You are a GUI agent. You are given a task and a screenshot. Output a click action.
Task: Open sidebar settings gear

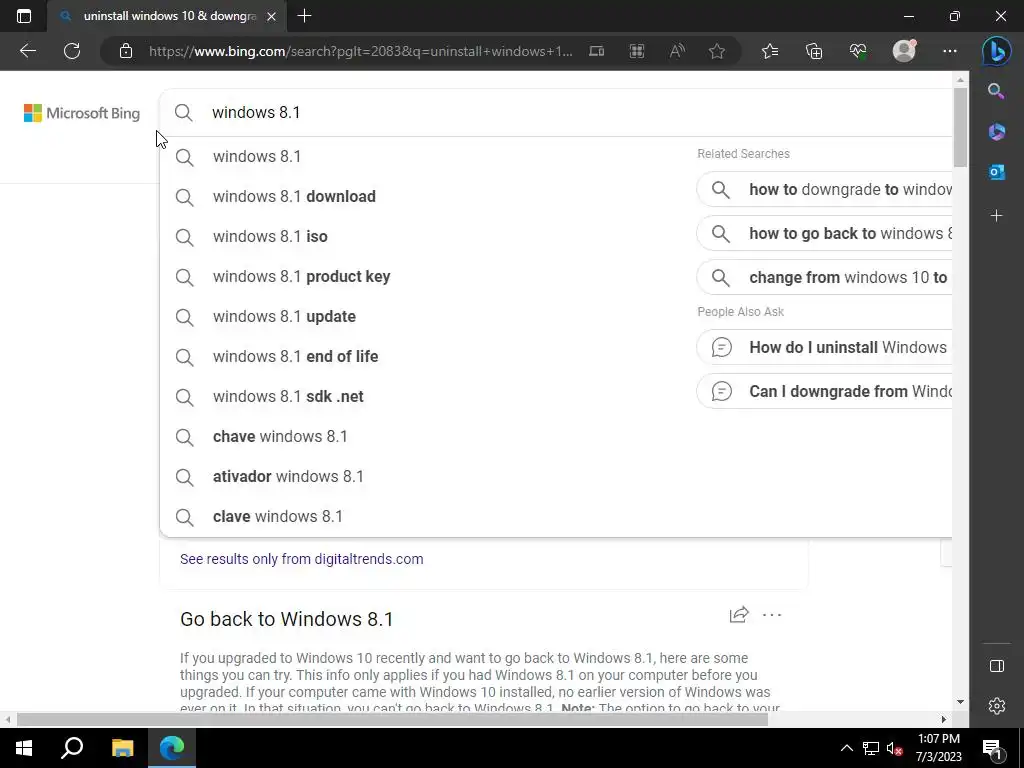pos(997,706)
